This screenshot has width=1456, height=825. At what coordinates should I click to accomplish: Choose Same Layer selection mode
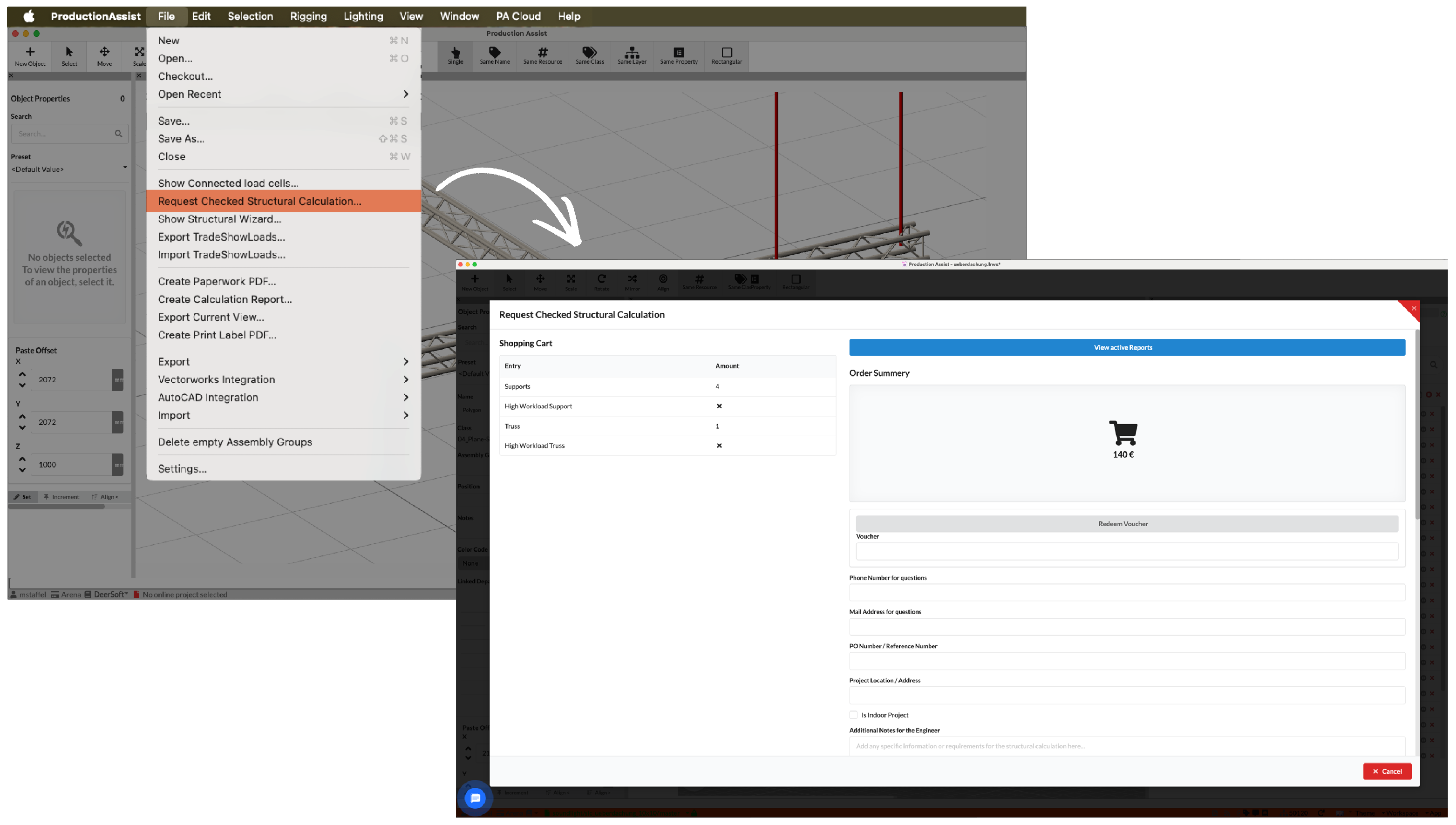pos(632,55)
